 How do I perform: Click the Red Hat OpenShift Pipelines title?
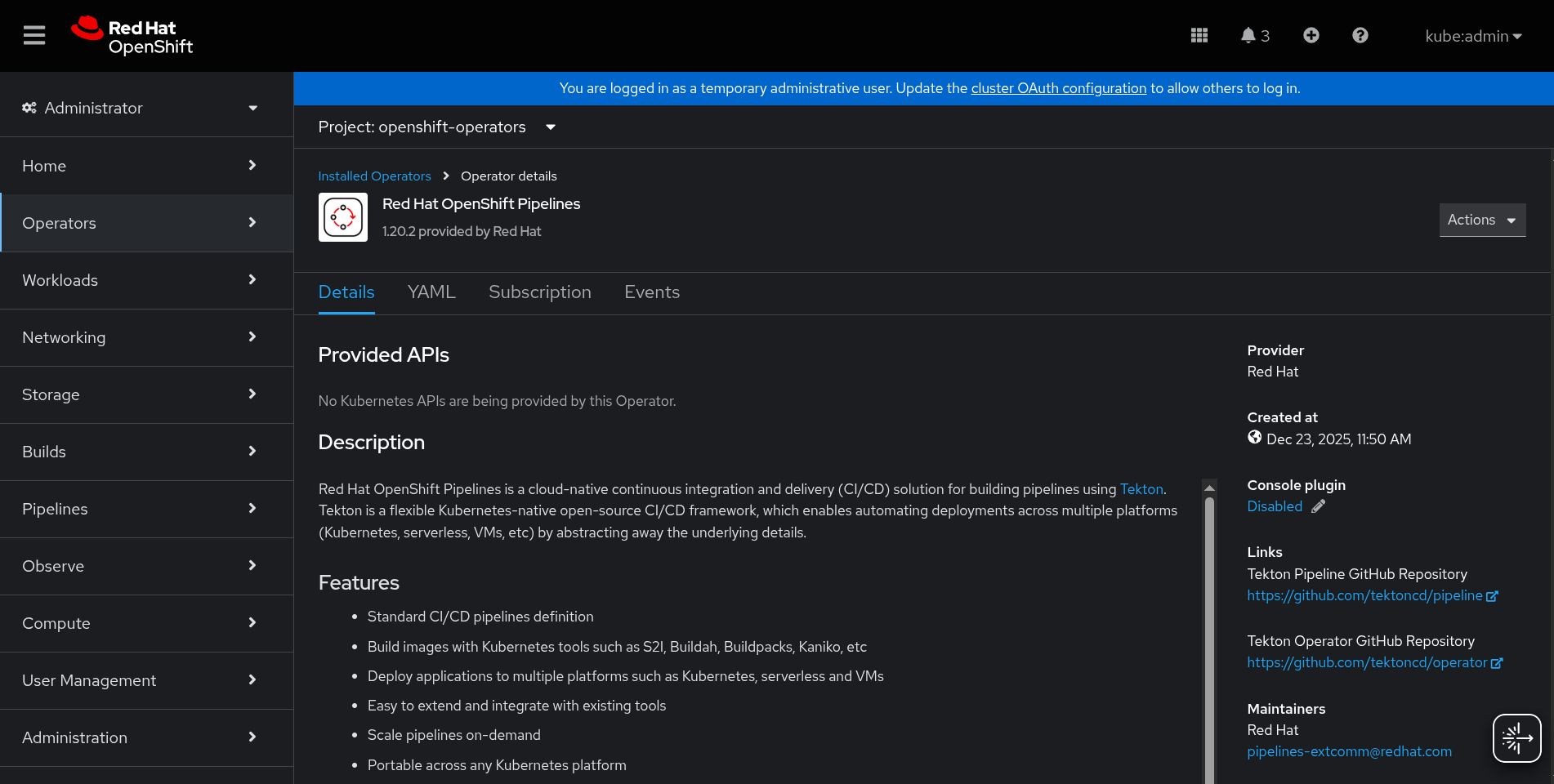click(x=481, y=204)
